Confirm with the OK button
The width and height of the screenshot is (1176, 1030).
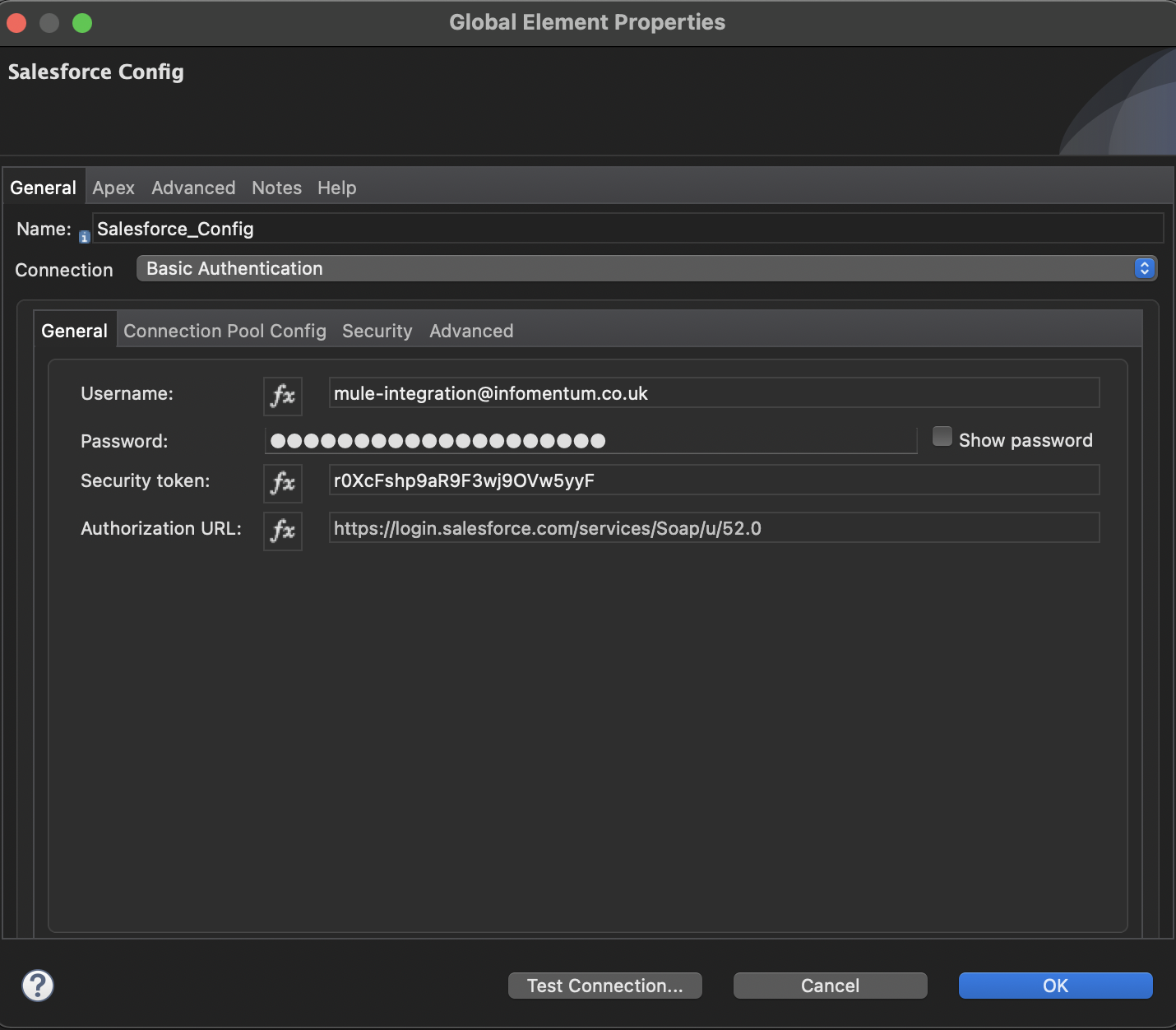pos(1056,986)
